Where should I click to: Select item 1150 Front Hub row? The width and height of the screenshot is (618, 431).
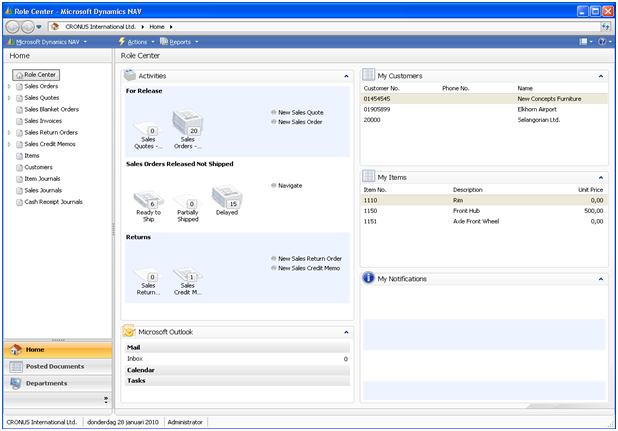point(484,211)
